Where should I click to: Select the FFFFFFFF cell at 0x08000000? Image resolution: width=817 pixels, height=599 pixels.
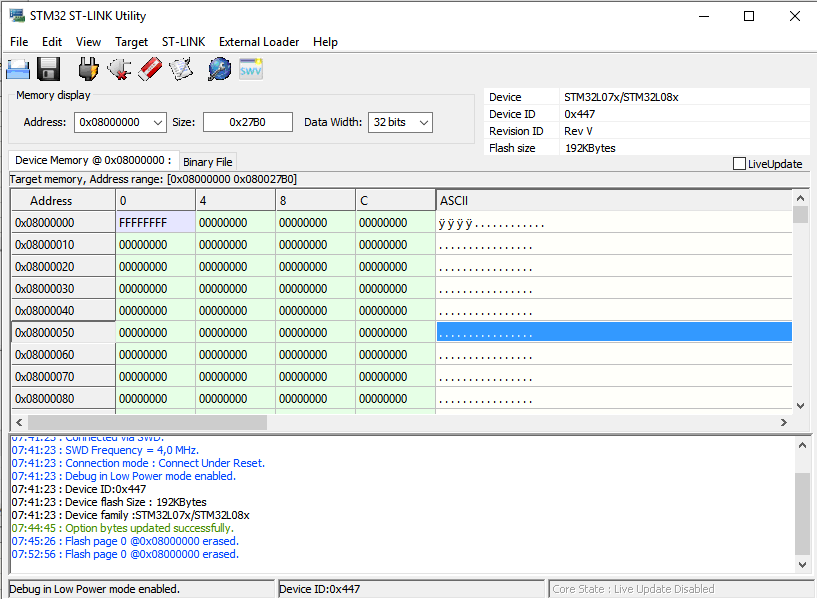[156, 222]
